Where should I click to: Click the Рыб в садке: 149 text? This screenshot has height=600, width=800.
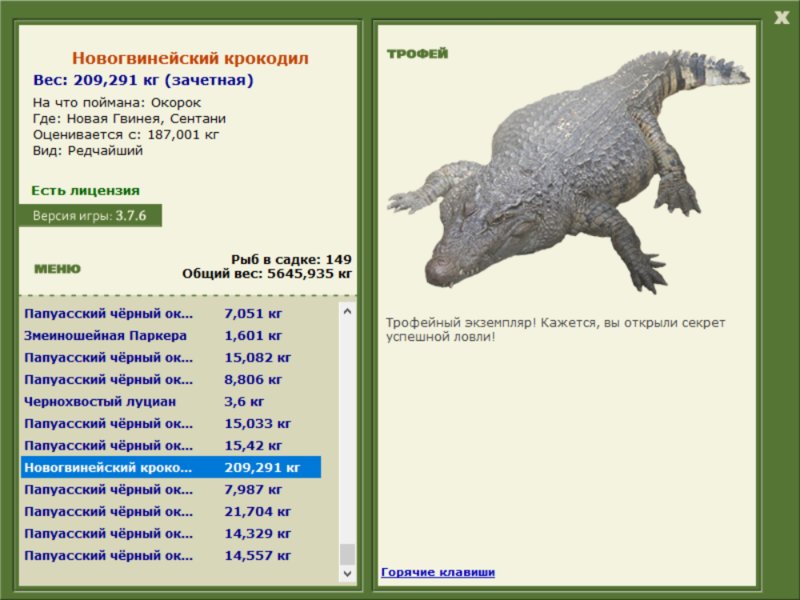(291, 259)
